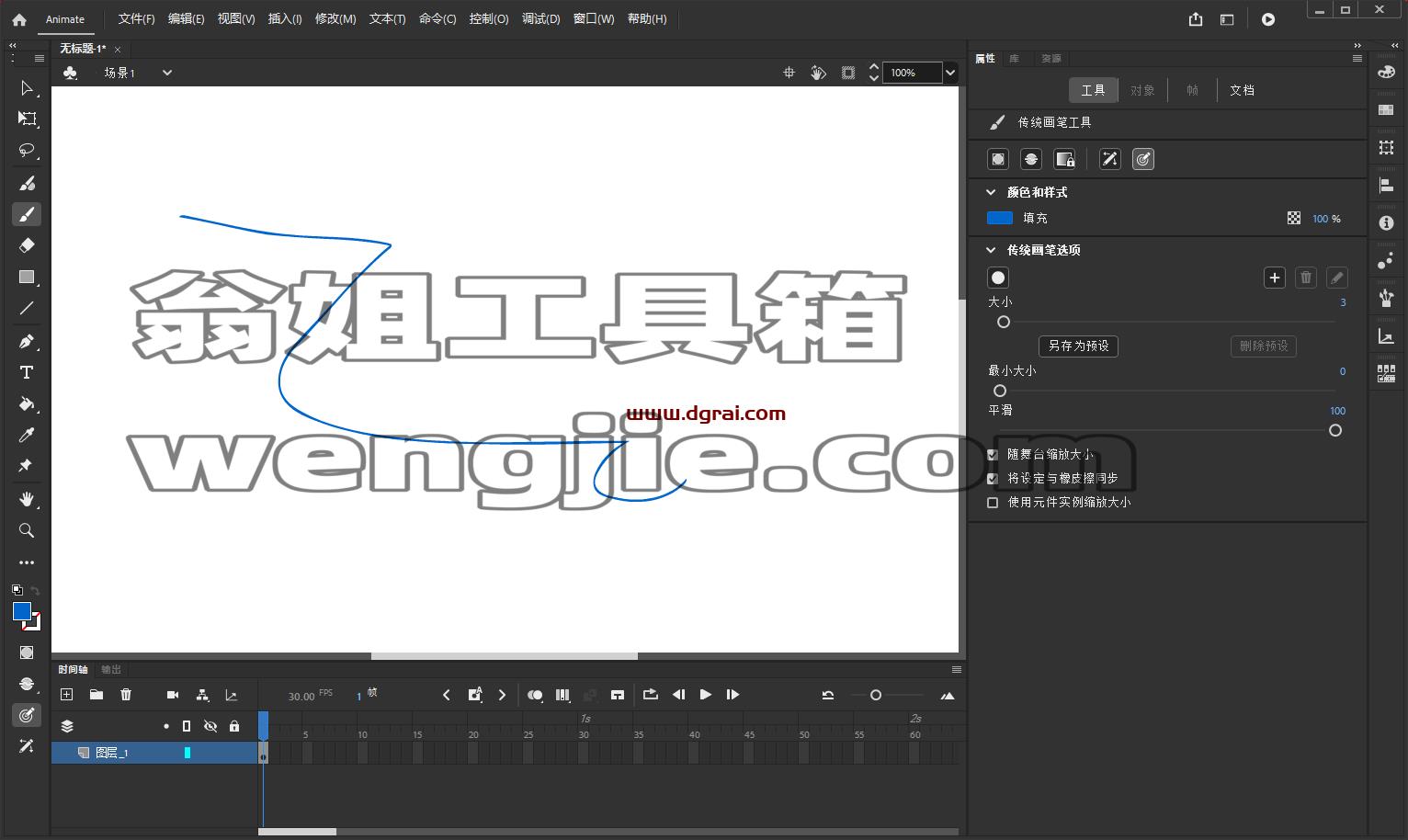The image size is (1408, 840).
Task: Click the new folder icon in the timeline
Action: pos(96,695)
